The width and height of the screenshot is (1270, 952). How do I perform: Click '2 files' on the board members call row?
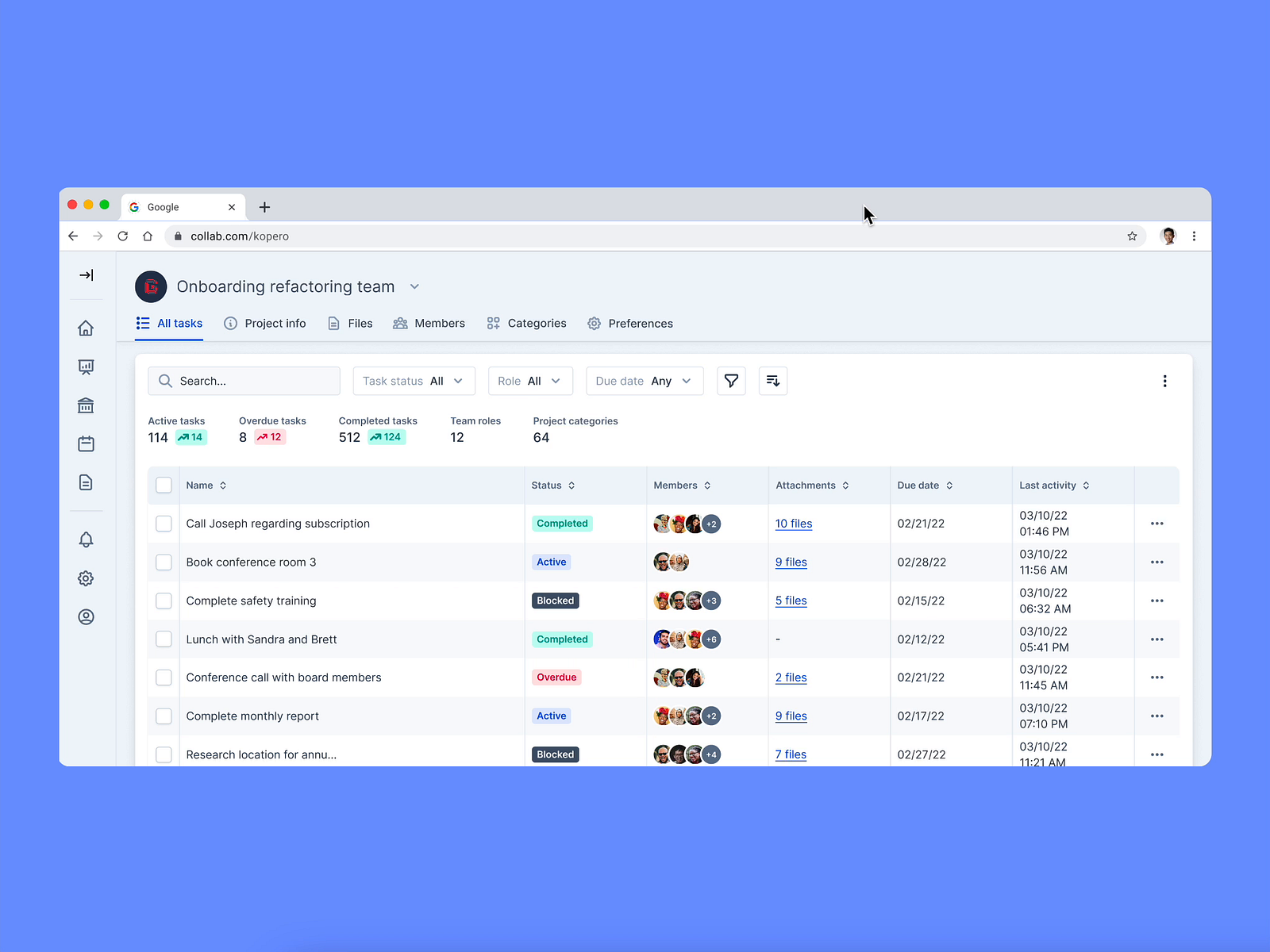[x=791, y=677]
